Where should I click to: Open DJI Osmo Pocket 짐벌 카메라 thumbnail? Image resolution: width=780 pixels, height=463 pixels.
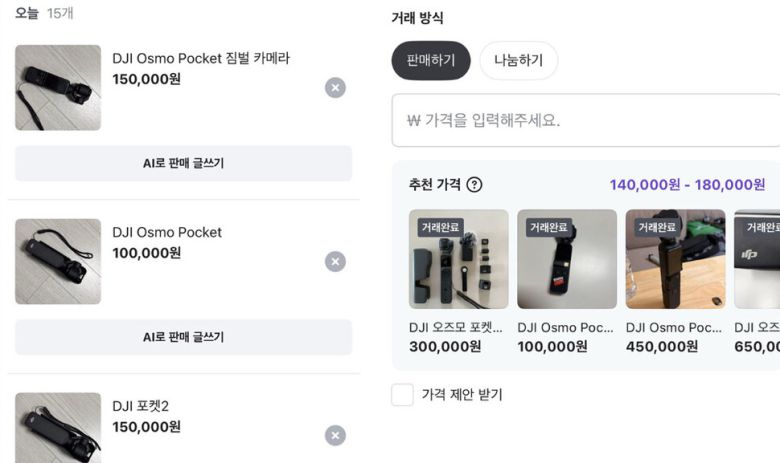click(58, 88)
